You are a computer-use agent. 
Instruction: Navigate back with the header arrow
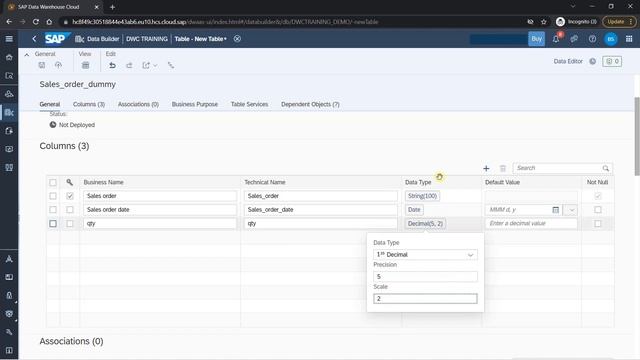pyautogui.click(x=34, y=39)
